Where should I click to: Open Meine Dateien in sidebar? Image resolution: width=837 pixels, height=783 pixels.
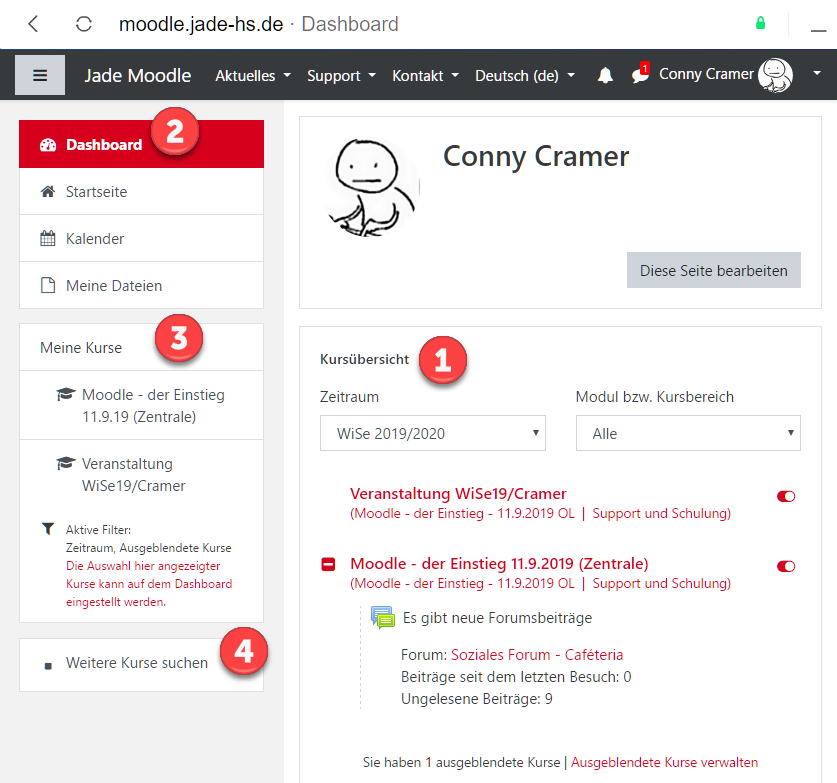tap(141, 286)
